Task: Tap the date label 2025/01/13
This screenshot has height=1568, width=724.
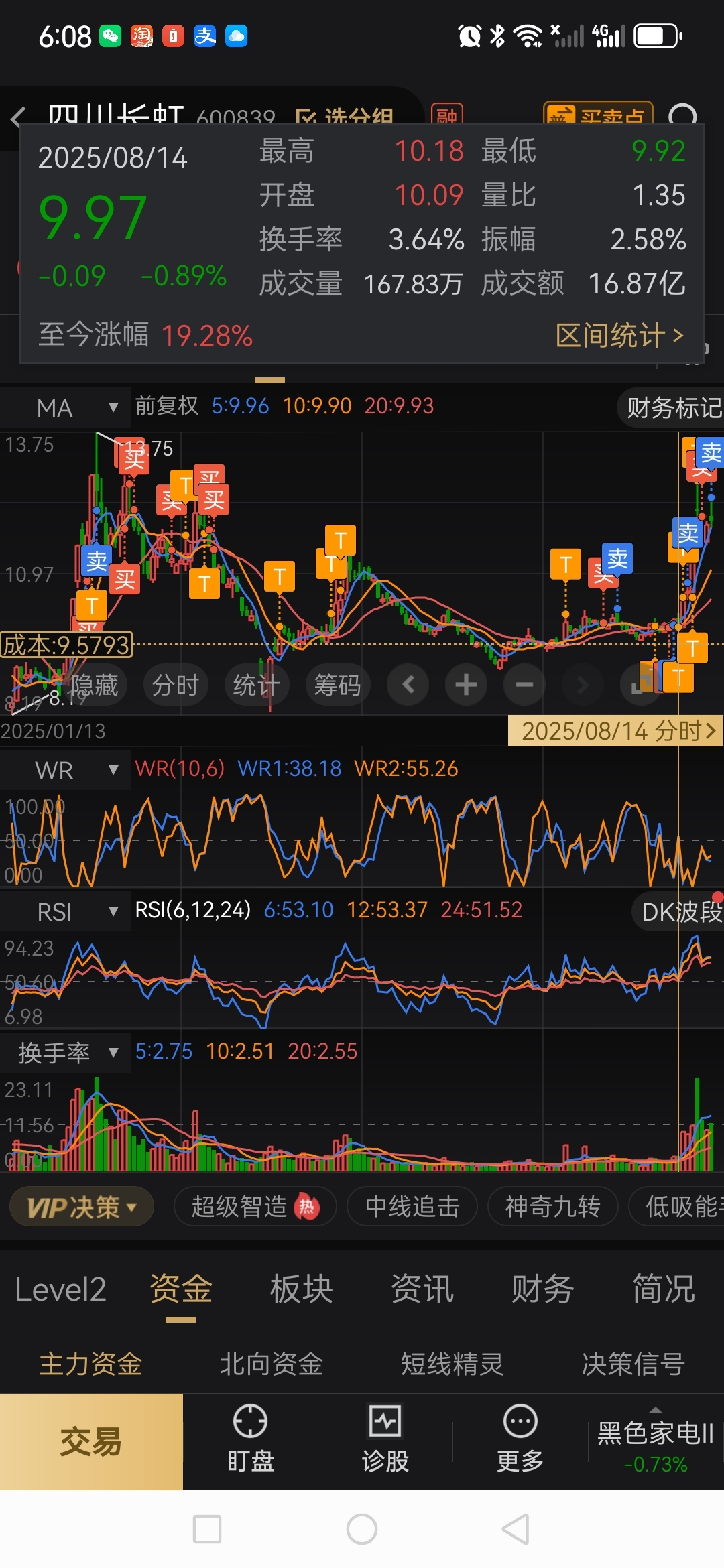Action: 53,731
